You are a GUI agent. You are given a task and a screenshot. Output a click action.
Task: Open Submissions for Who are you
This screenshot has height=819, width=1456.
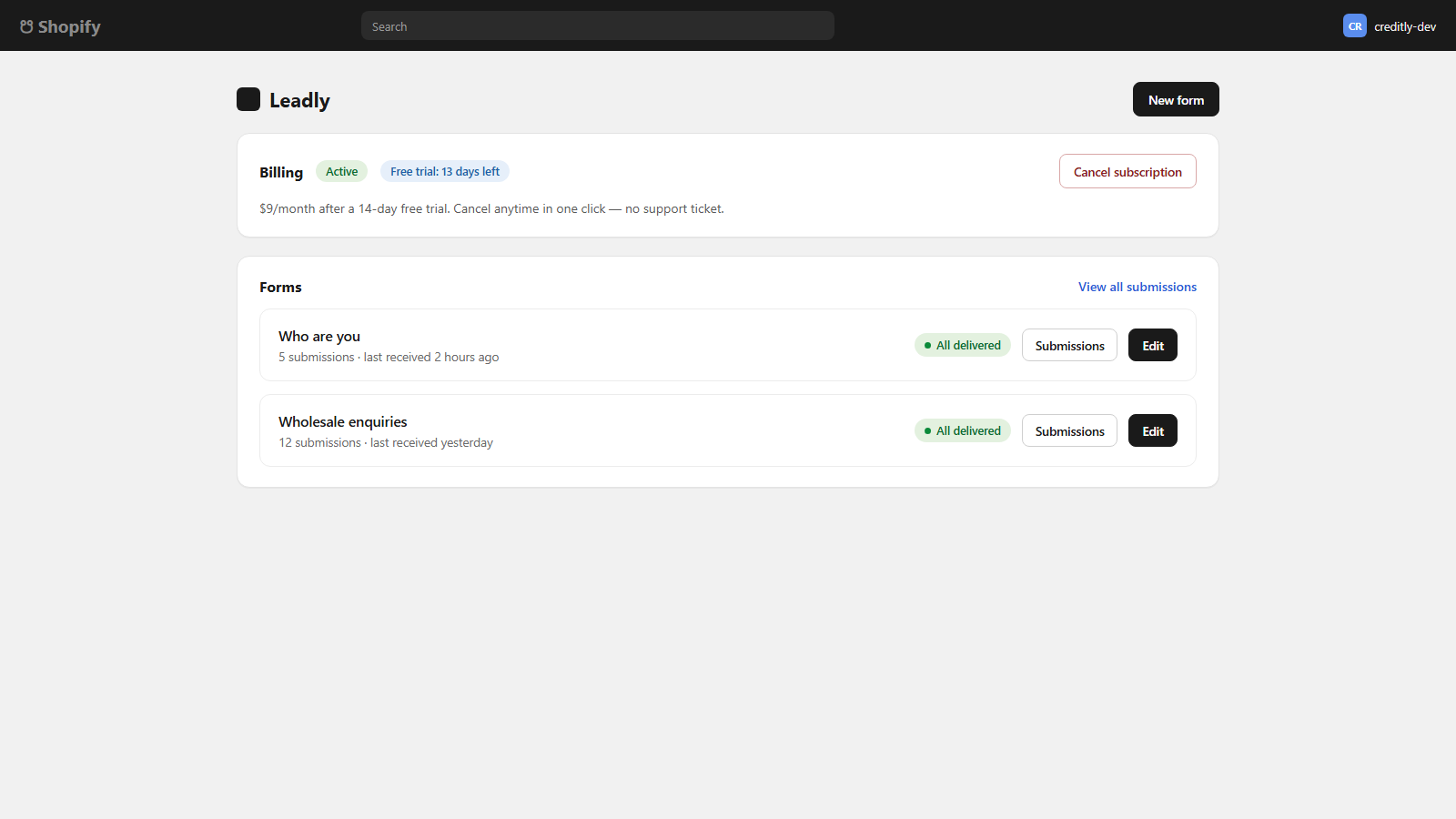tap(1069, 345)
